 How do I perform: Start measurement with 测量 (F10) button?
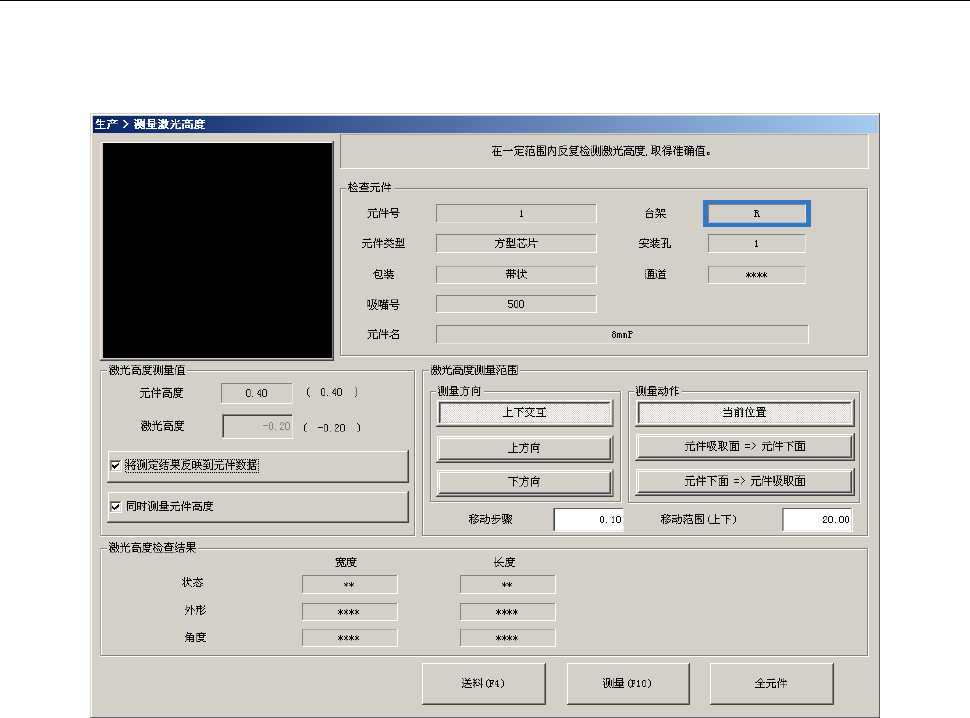[628, 683]
